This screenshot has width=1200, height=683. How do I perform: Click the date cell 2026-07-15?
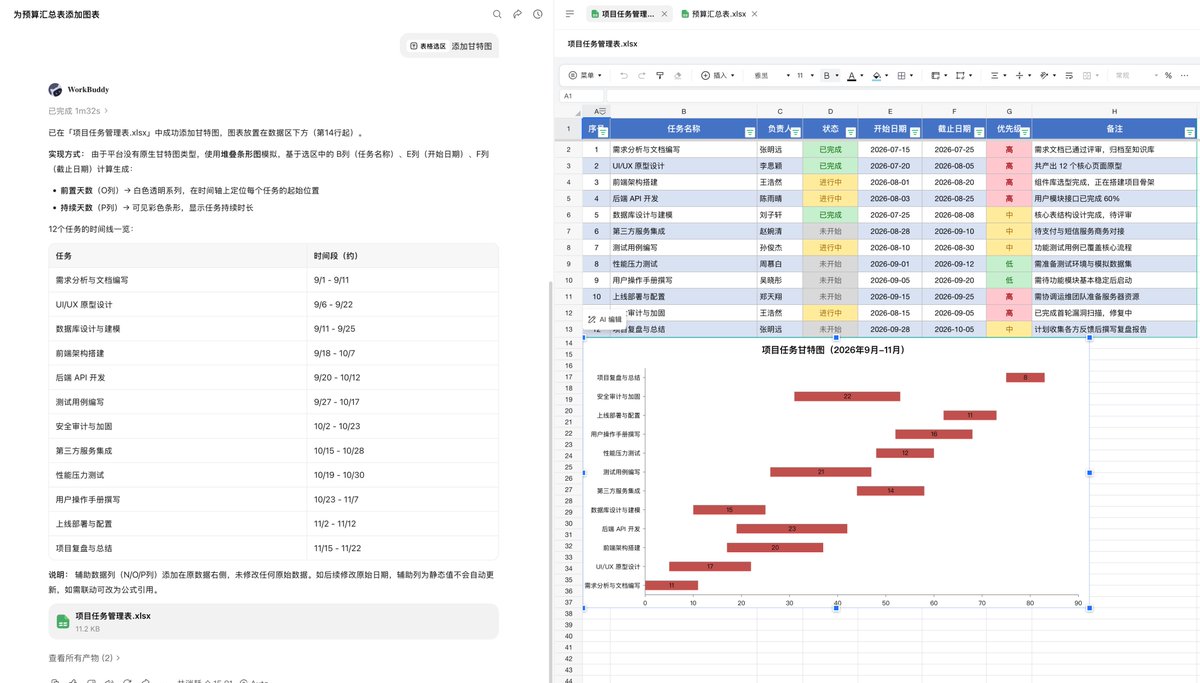(x=890, y=149)
